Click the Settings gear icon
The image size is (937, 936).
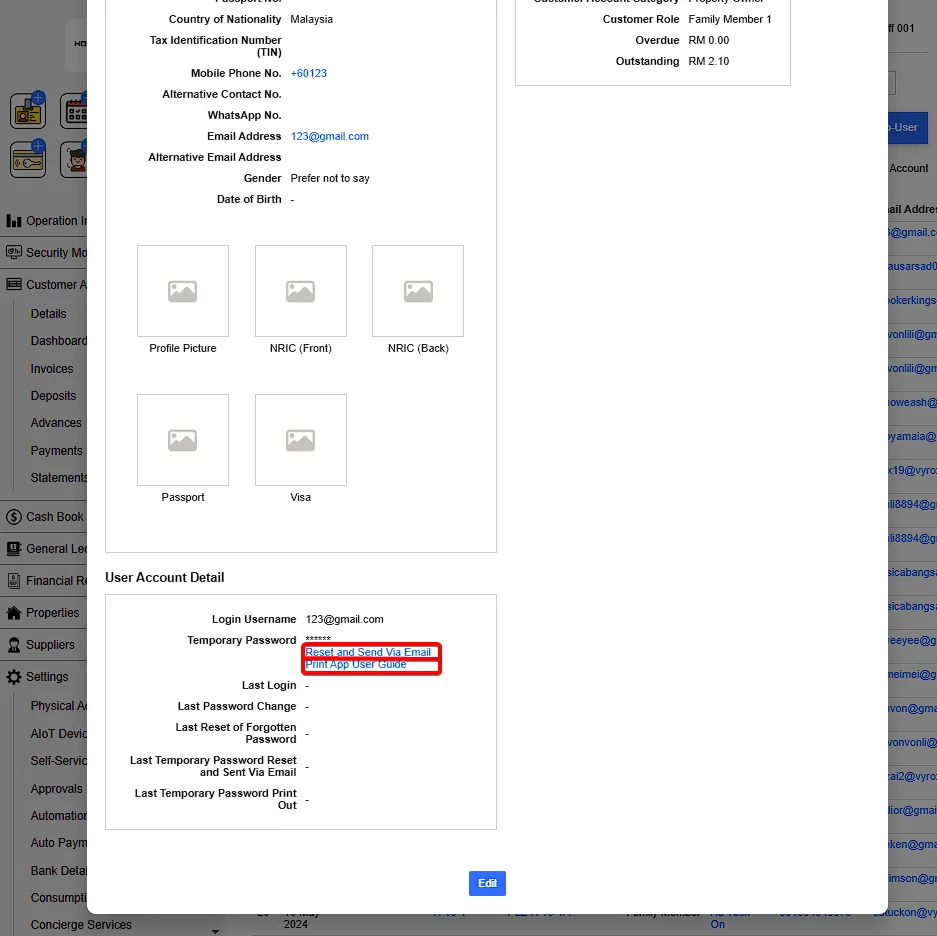14,677
